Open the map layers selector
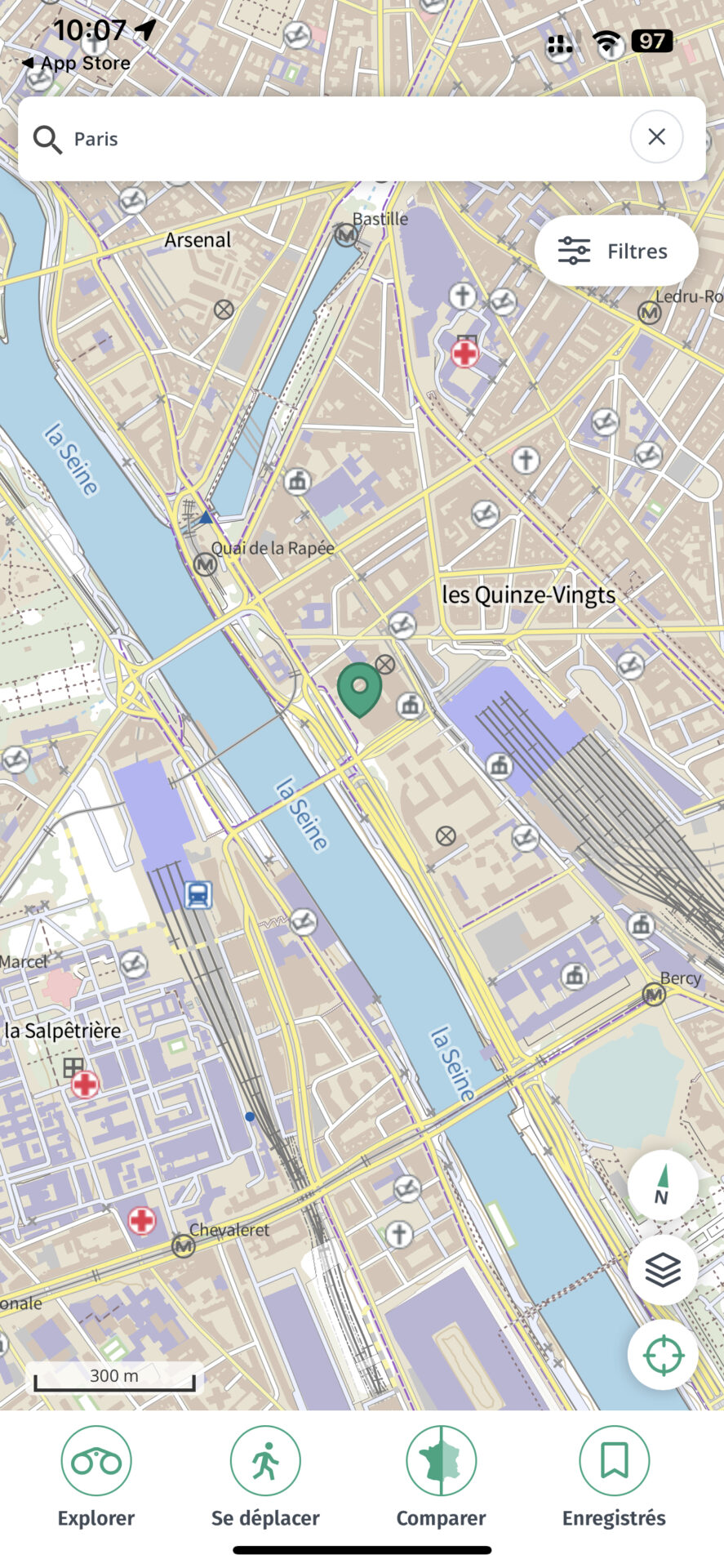 (662, 1270)
